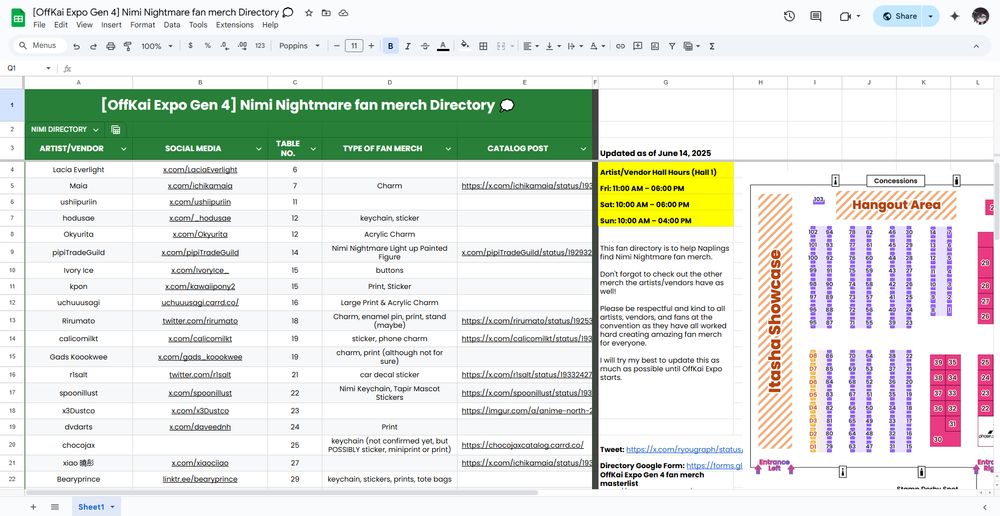Open text rotation dropdown
This screenshot has width=1000, height=516.
click(x=597, y=46)
